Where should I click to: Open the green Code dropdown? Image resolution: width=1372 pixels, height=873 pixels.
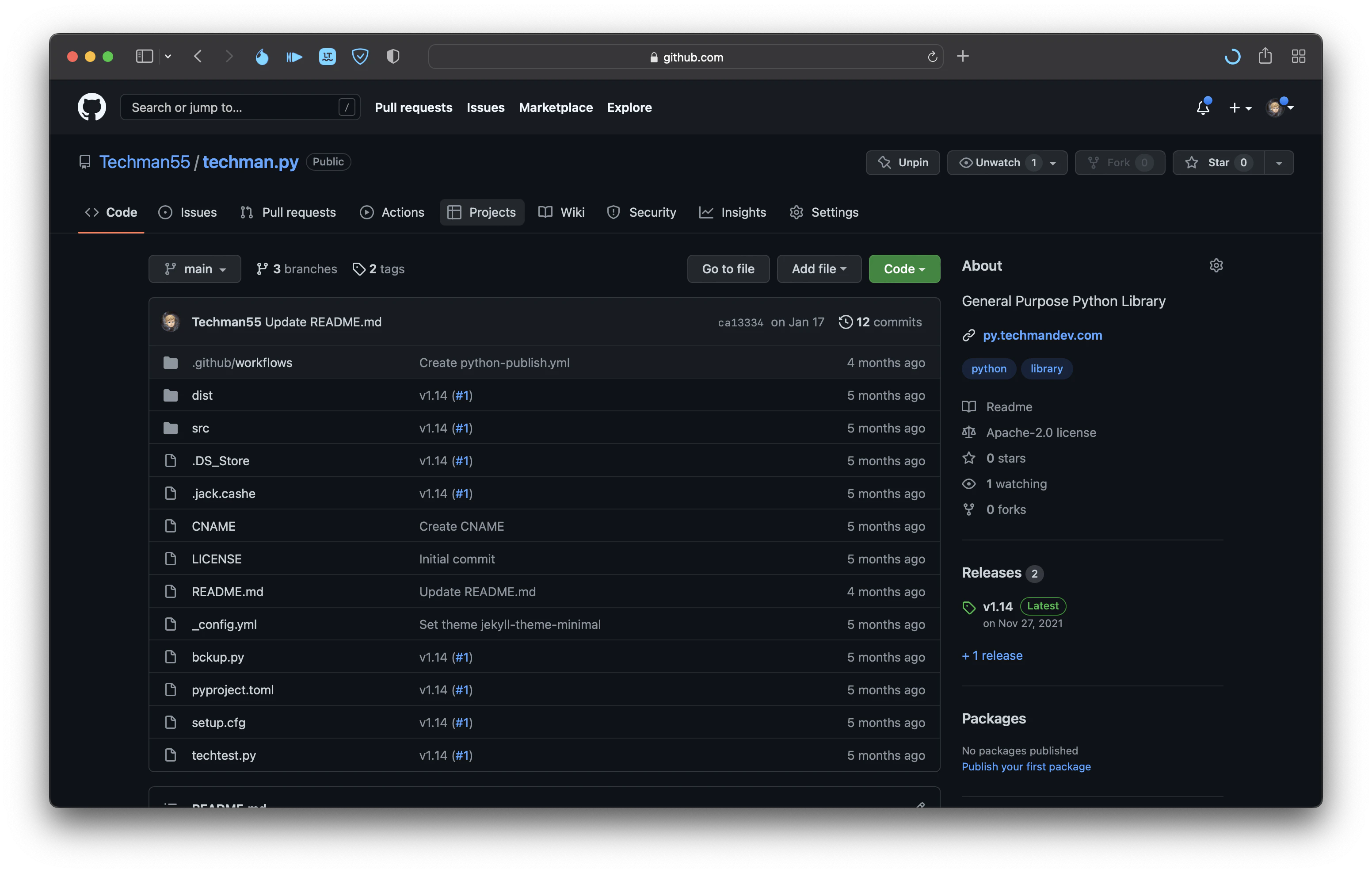(x=904, y=268)
